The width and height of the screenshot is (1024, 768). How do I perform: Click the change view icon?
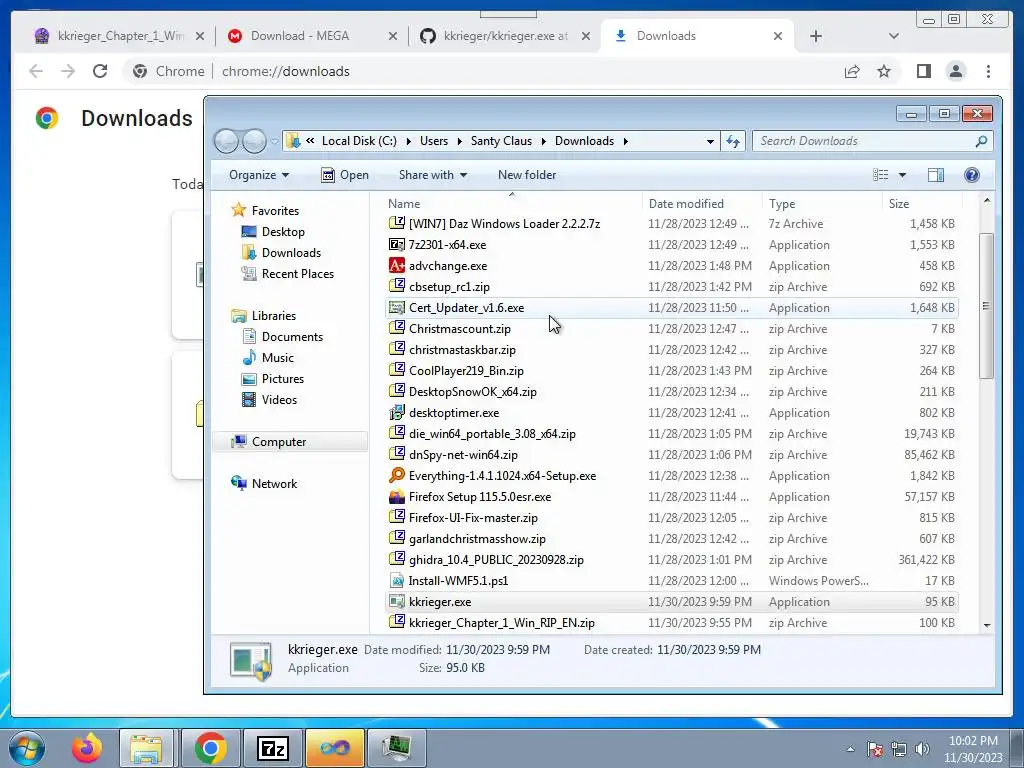[x=880, y=175]
